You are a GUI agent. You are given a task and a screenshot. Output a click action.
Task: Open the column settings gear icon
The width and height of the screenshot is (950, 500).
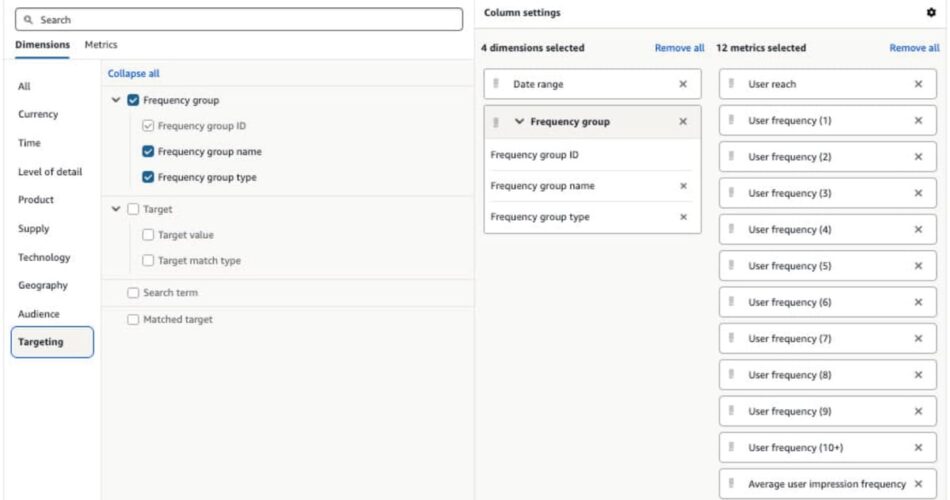pos(932,13)
